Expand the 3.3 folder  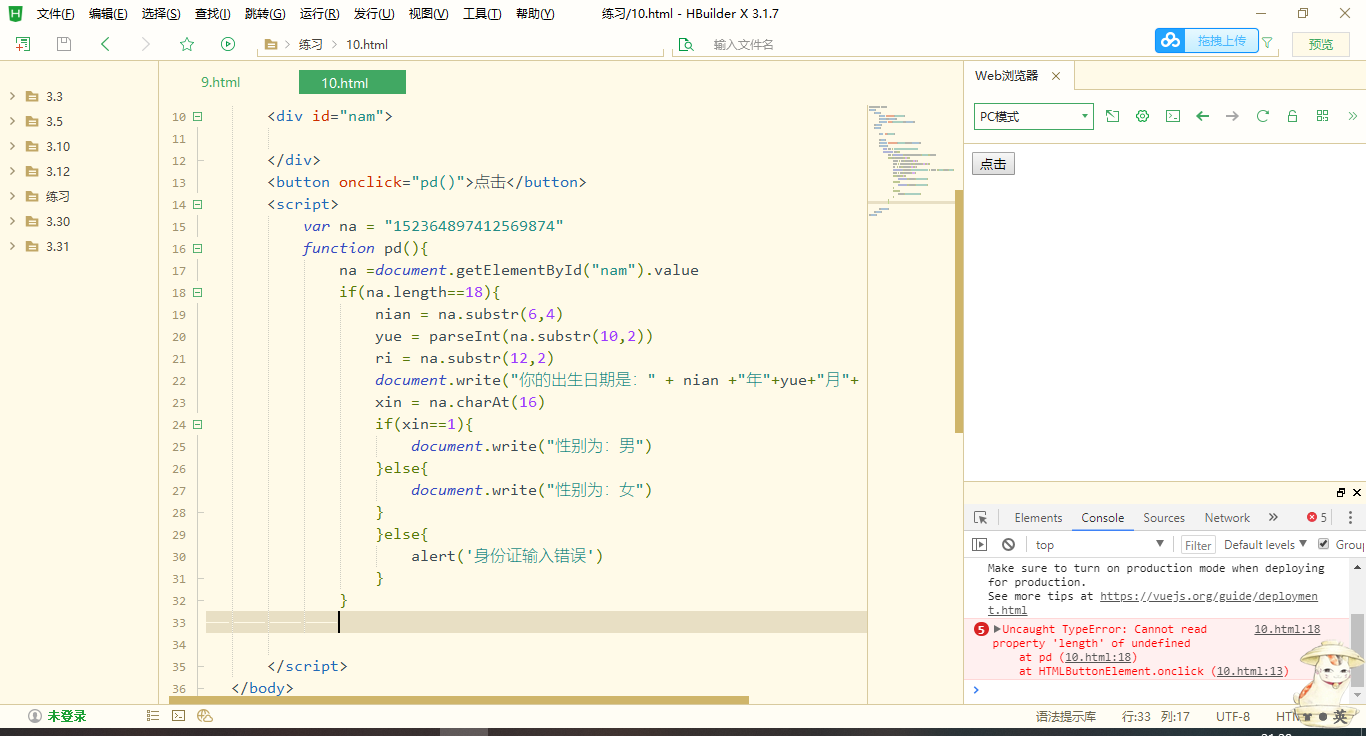coord(12,96)
